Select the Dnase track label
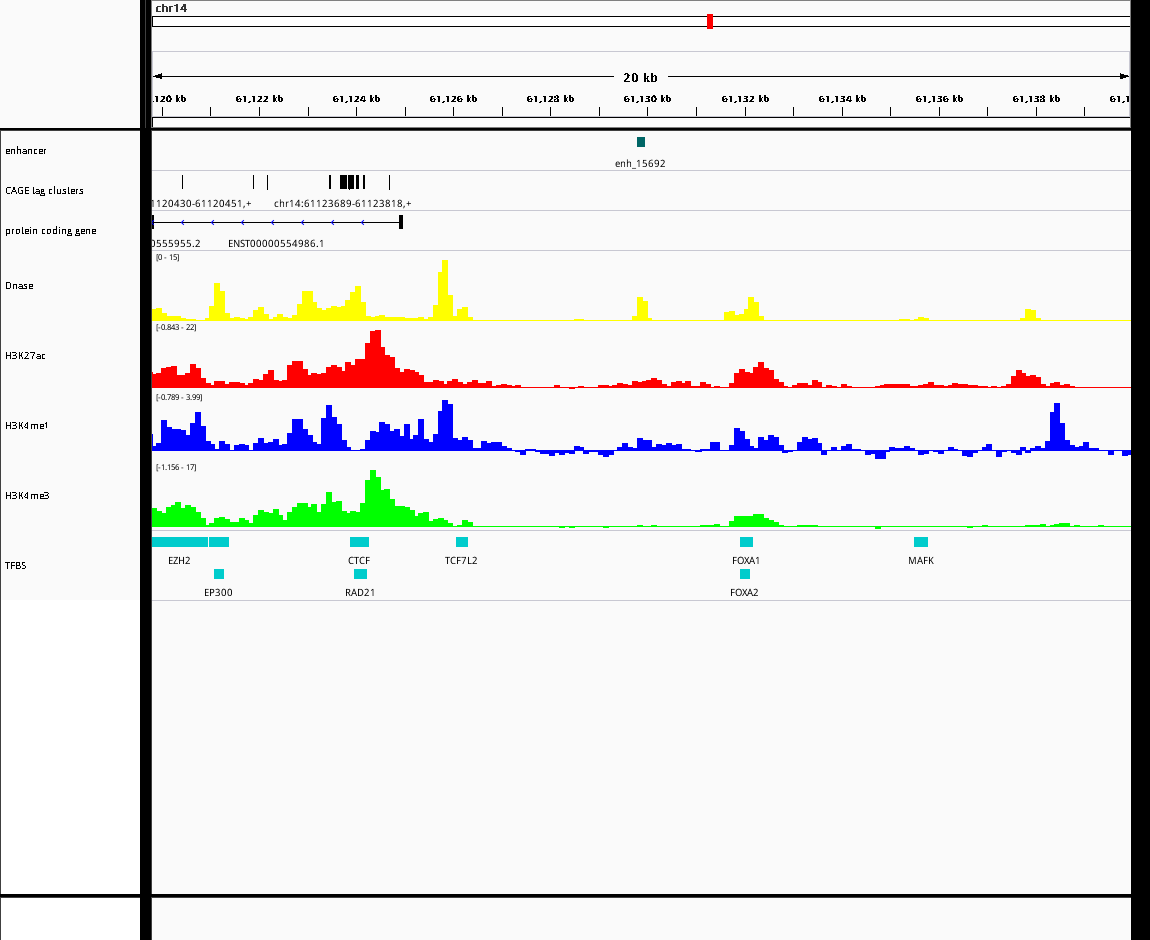 [x=19, y=286]
